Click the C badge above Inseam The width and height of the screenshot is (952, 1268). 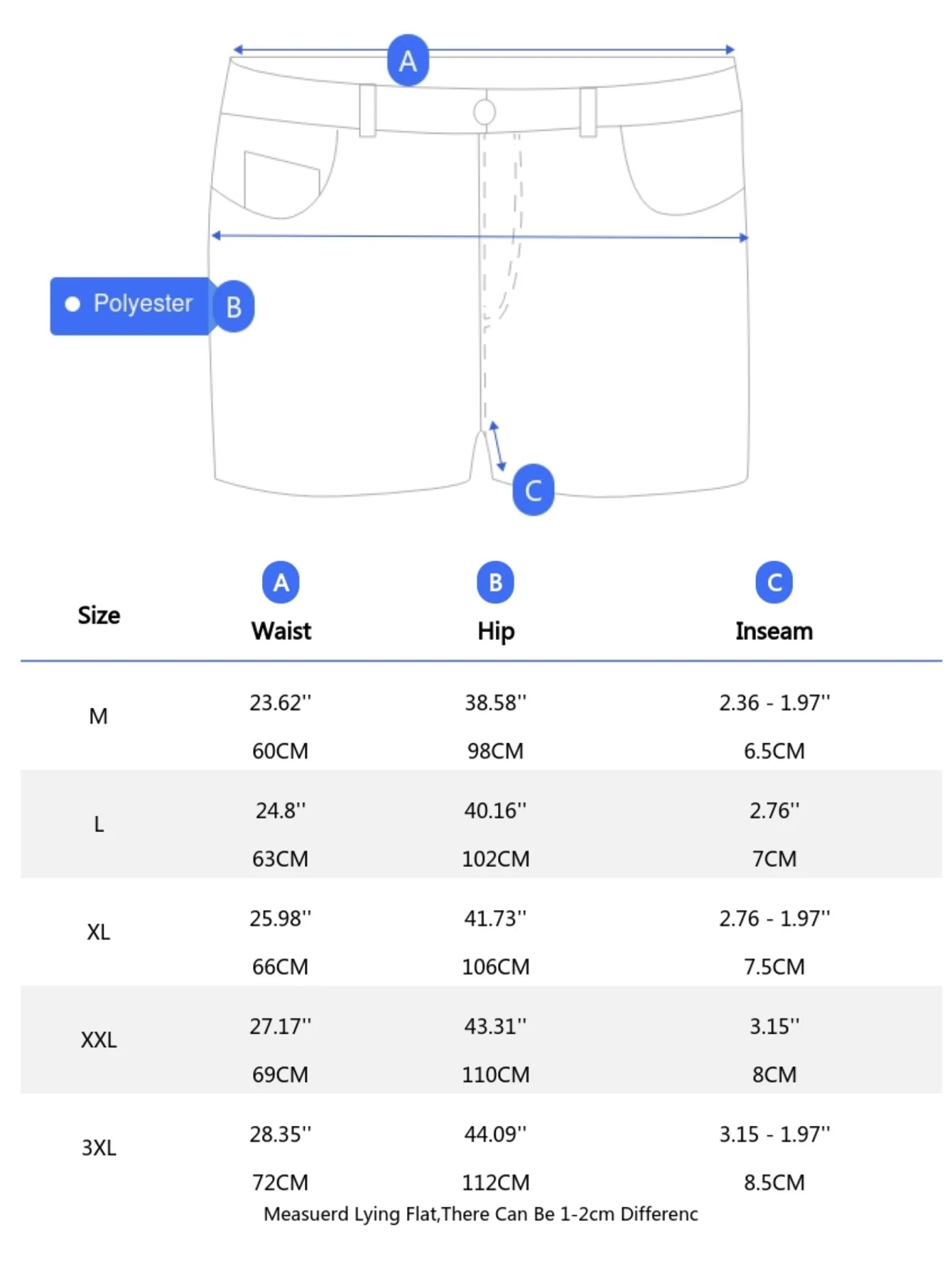pos(774,582)
